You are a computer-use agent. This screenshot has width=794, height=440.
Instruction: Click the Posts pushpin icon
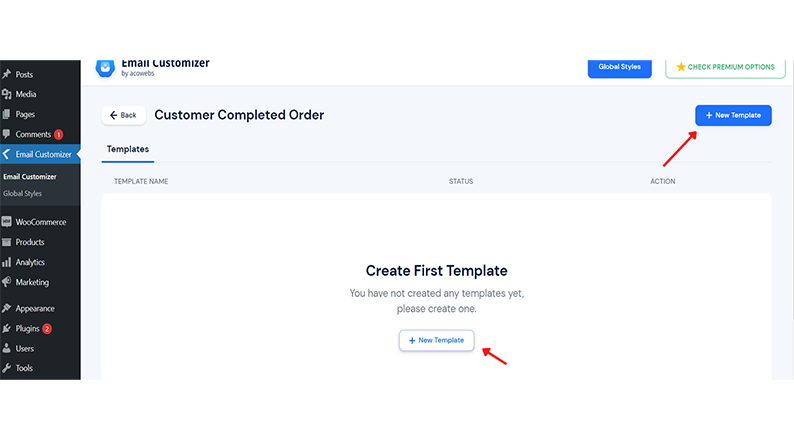[x=7, y=74]
